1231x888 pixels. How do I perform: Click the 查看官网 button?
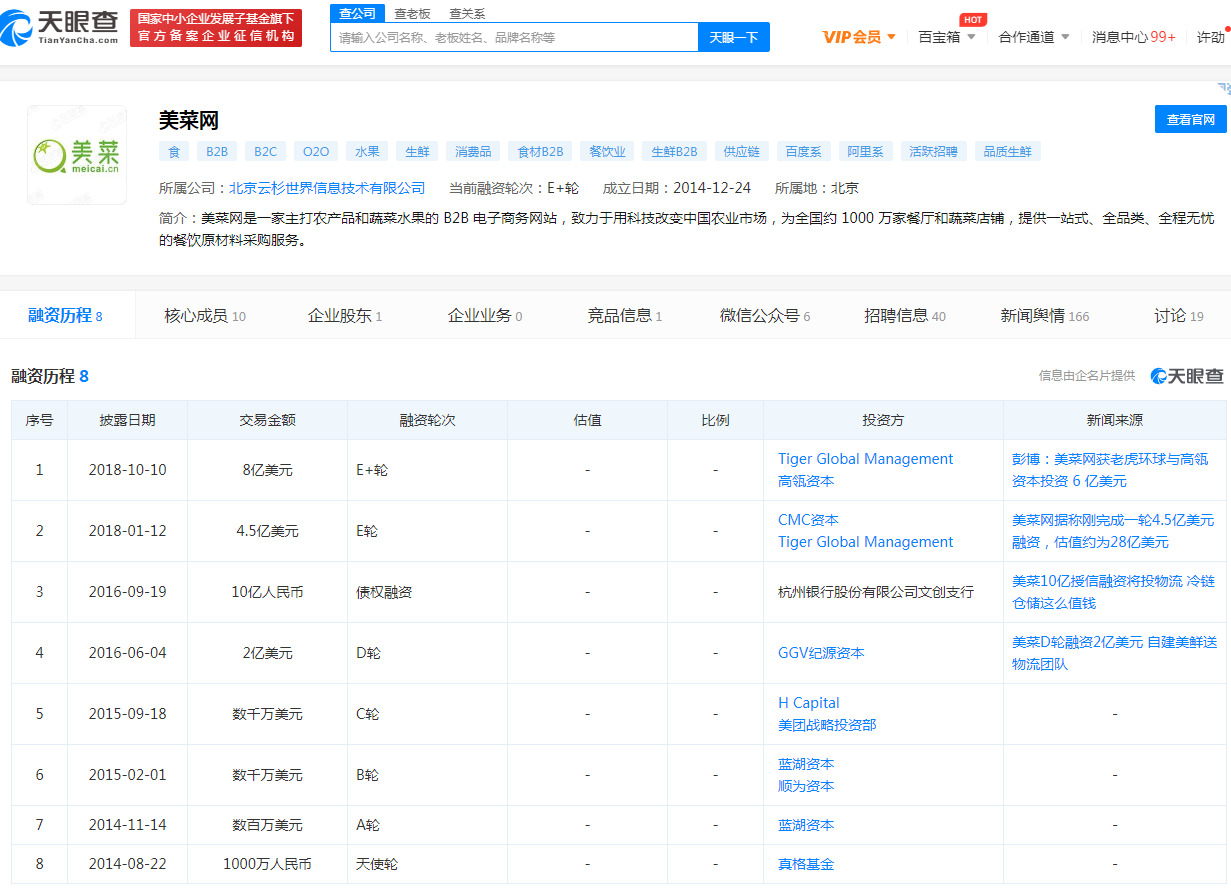pyautogui.click(x=1190, y=119)
